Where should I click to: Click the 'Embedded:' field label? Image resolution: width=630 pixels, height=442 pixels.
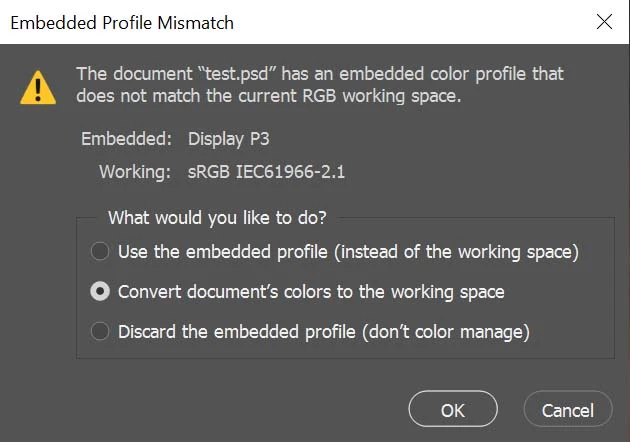point(127,139)
